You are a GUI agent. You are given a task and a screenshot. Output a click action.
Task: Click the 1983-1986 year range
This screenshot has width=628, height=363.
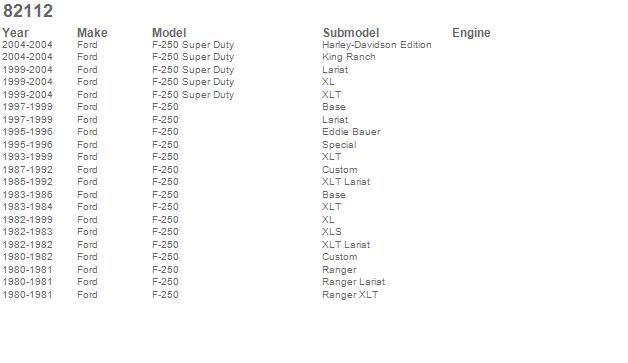click(x=27, y=195)
